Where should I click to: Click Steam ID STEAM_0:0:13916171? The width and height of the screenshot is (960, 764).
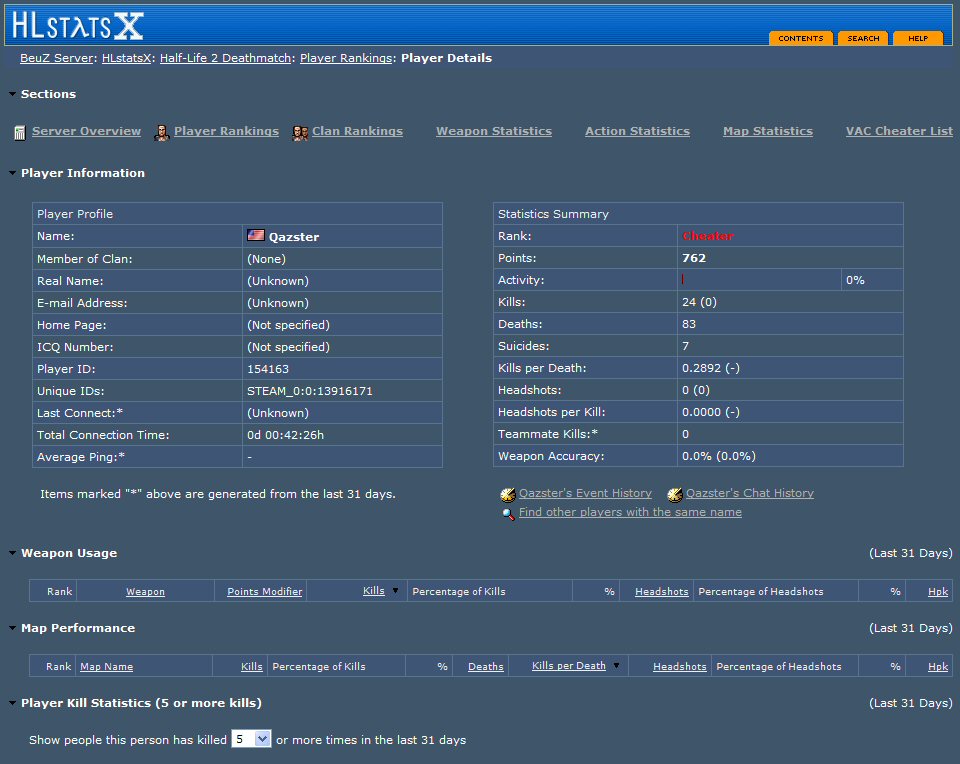[310, 391]
